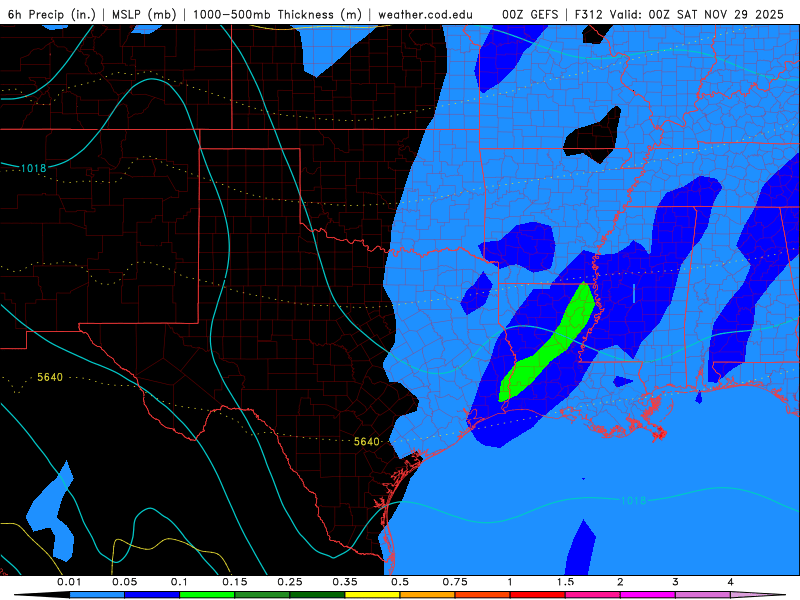Click the 0.05 legend value

point(124,582)
